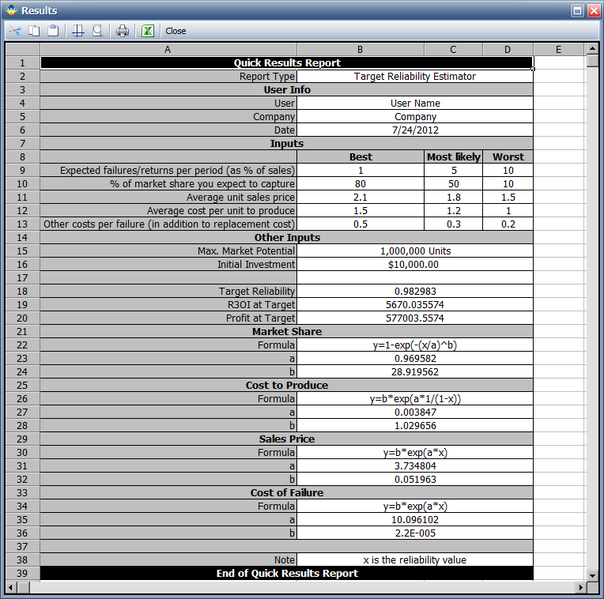Select column B header

(360, 48)
